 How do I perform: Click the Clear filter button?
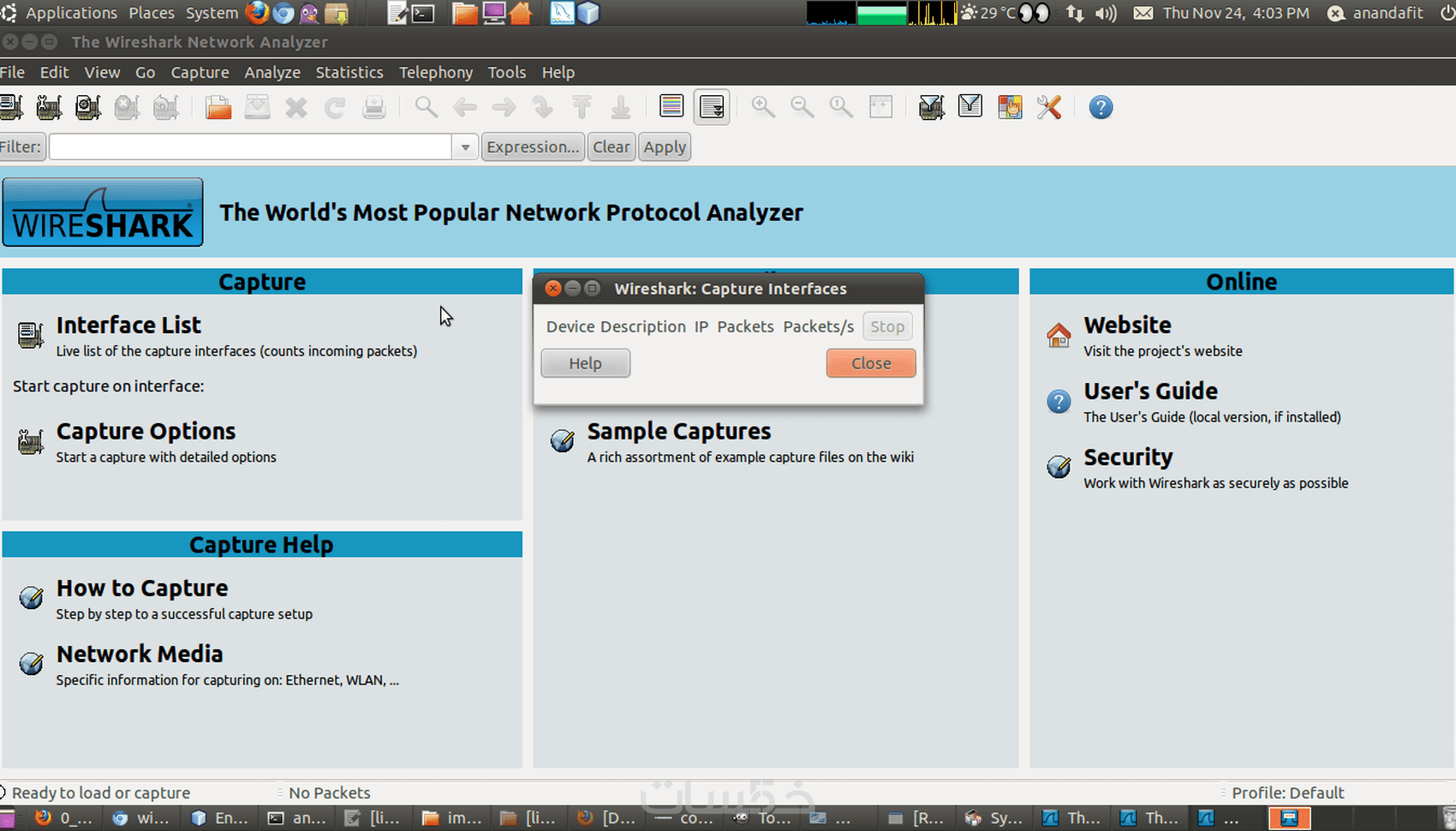[x=612, y=147]
